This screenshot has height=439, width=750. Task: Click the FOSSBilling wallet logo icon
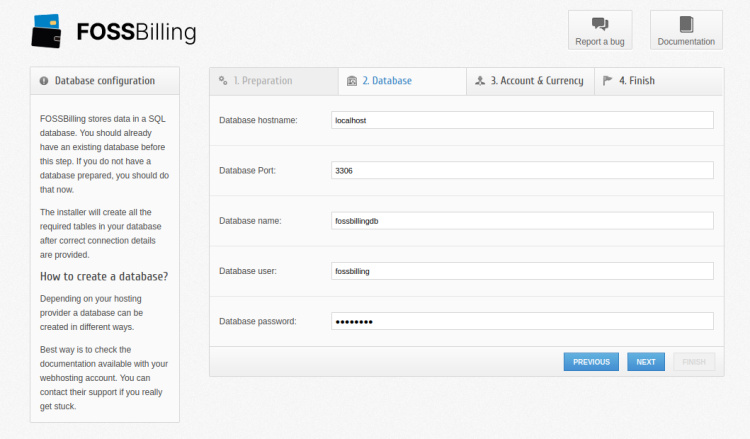pos(48,31)
